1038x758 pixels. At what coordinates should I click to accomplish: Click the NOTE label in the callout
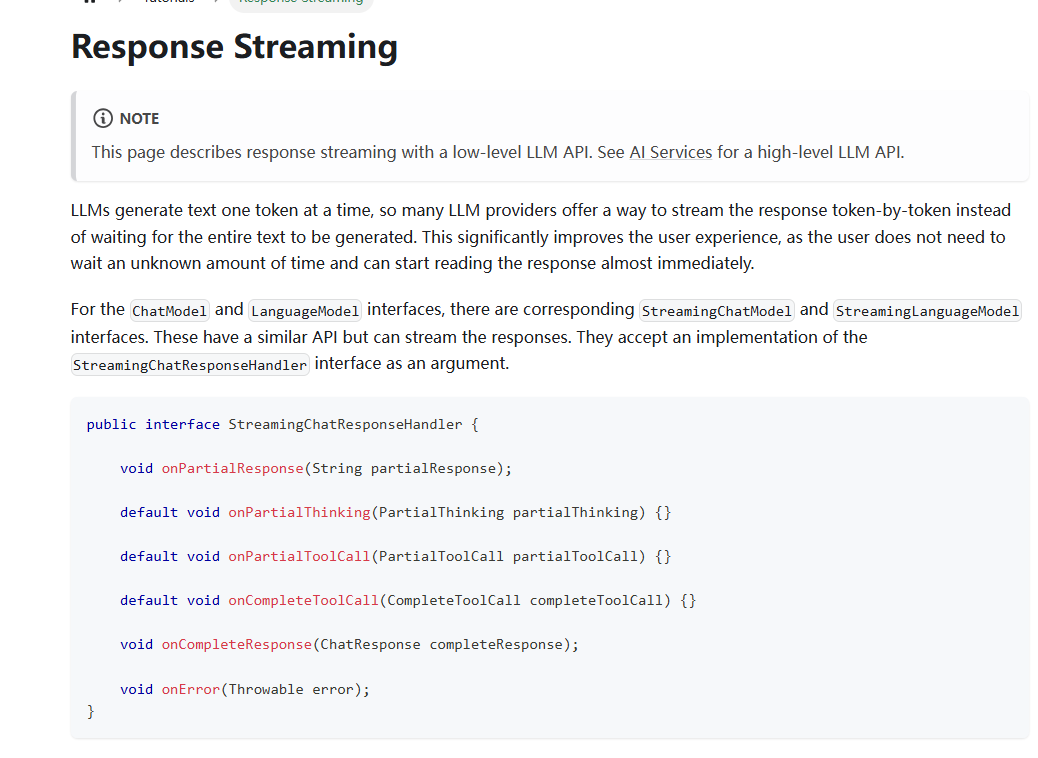pos(139,118)
